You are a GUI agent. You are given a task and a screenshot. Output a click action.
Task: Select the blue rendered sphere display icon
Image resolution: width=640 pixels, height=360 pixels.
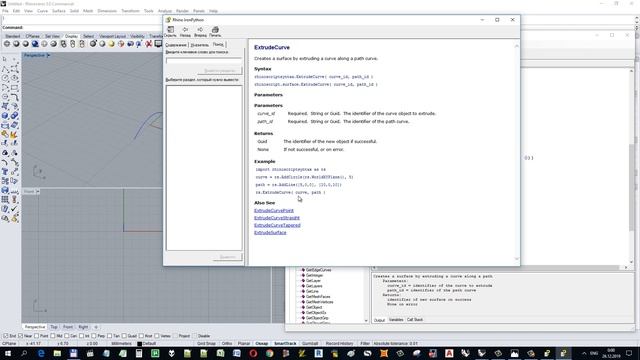pyautogui.click(x=35, y=44)
